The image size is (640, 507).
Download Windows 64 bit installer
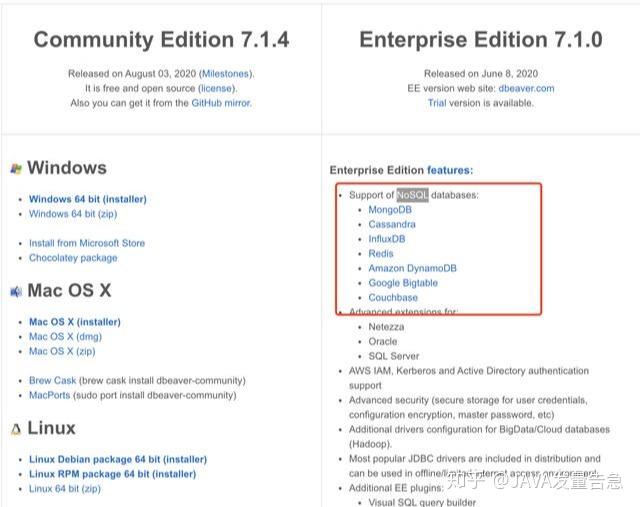[87, 199]
